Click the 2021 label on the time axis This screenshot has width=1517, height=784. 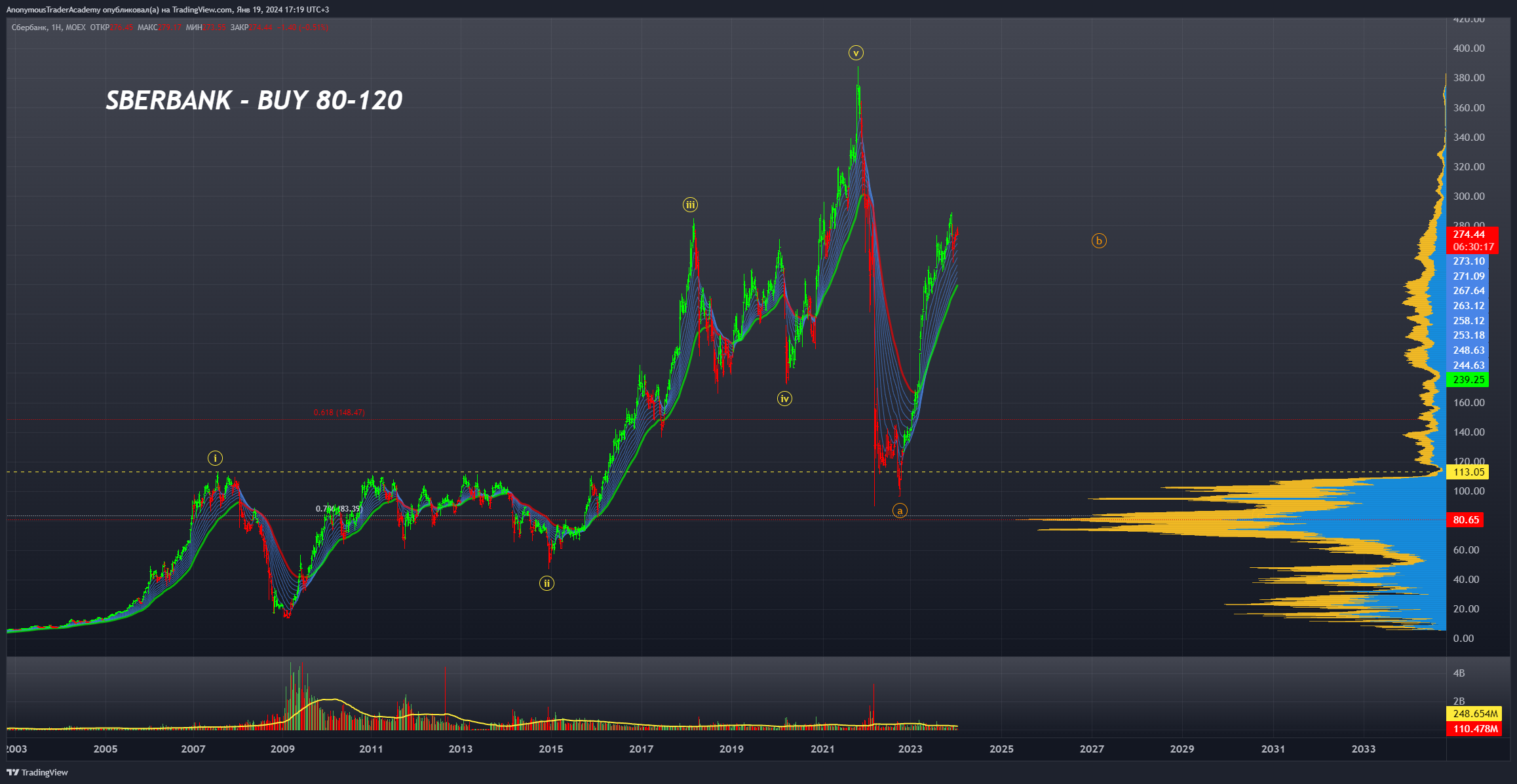(822, 749)
